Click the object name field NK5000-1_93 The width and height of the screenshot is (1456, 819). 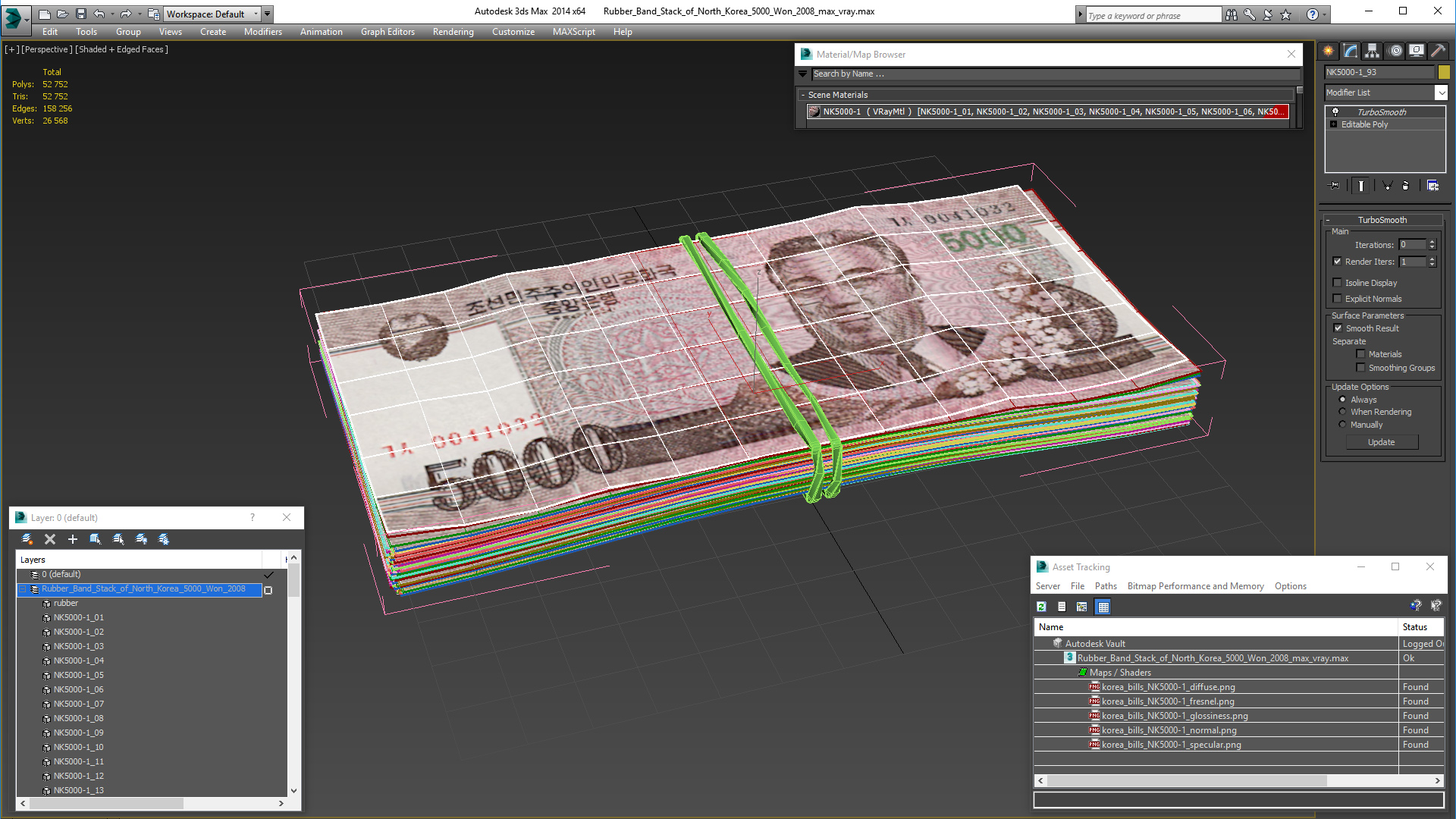[1379, 72]
